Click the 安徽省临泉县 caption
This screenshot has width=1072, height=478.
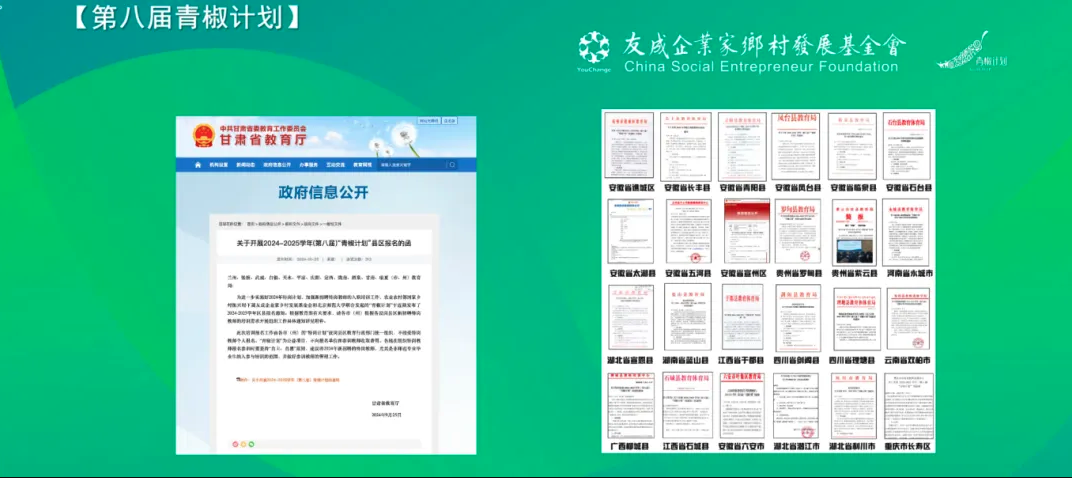coord(855,187)
